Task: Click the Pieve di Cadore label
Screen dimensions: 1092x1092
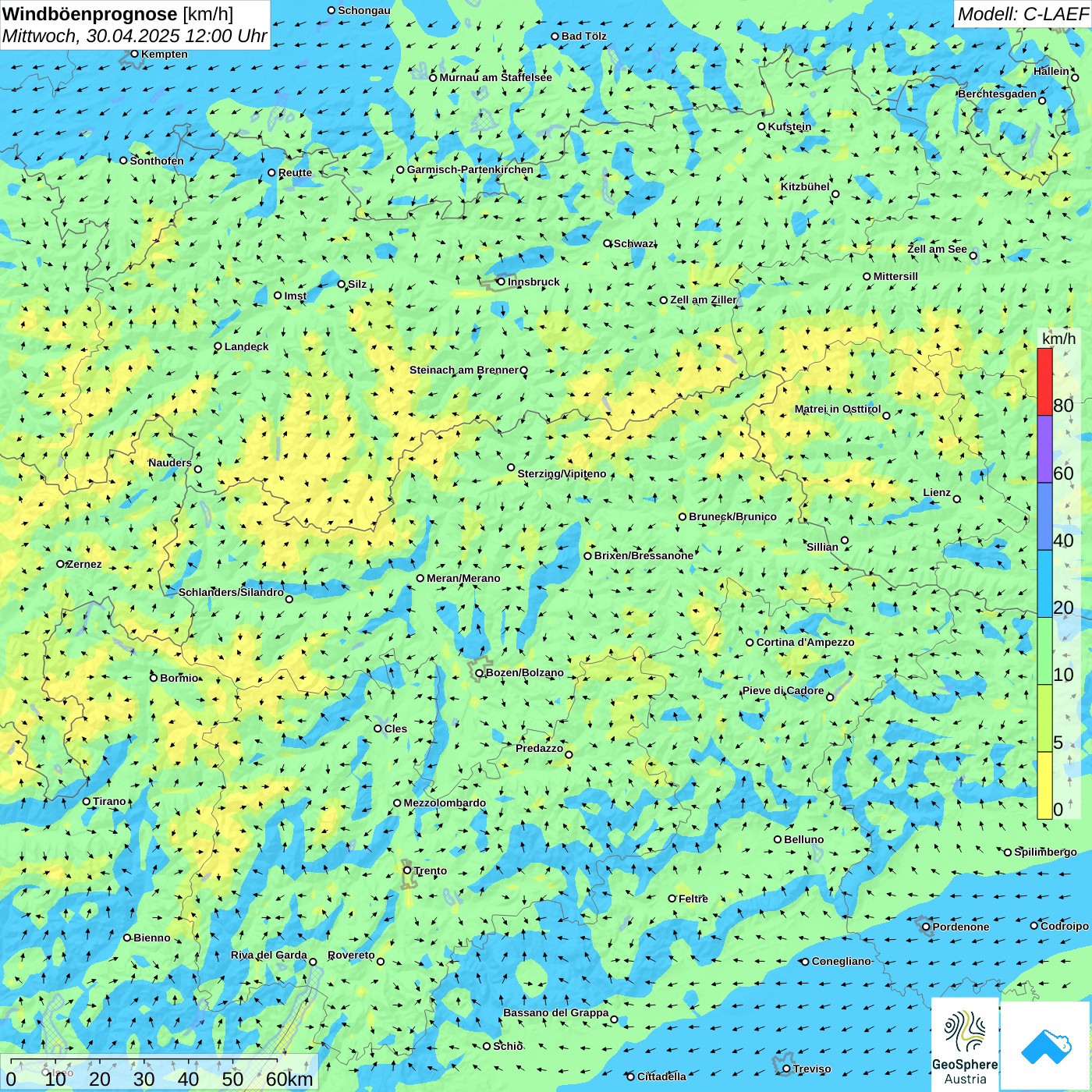Action: [x=783, y=690]
